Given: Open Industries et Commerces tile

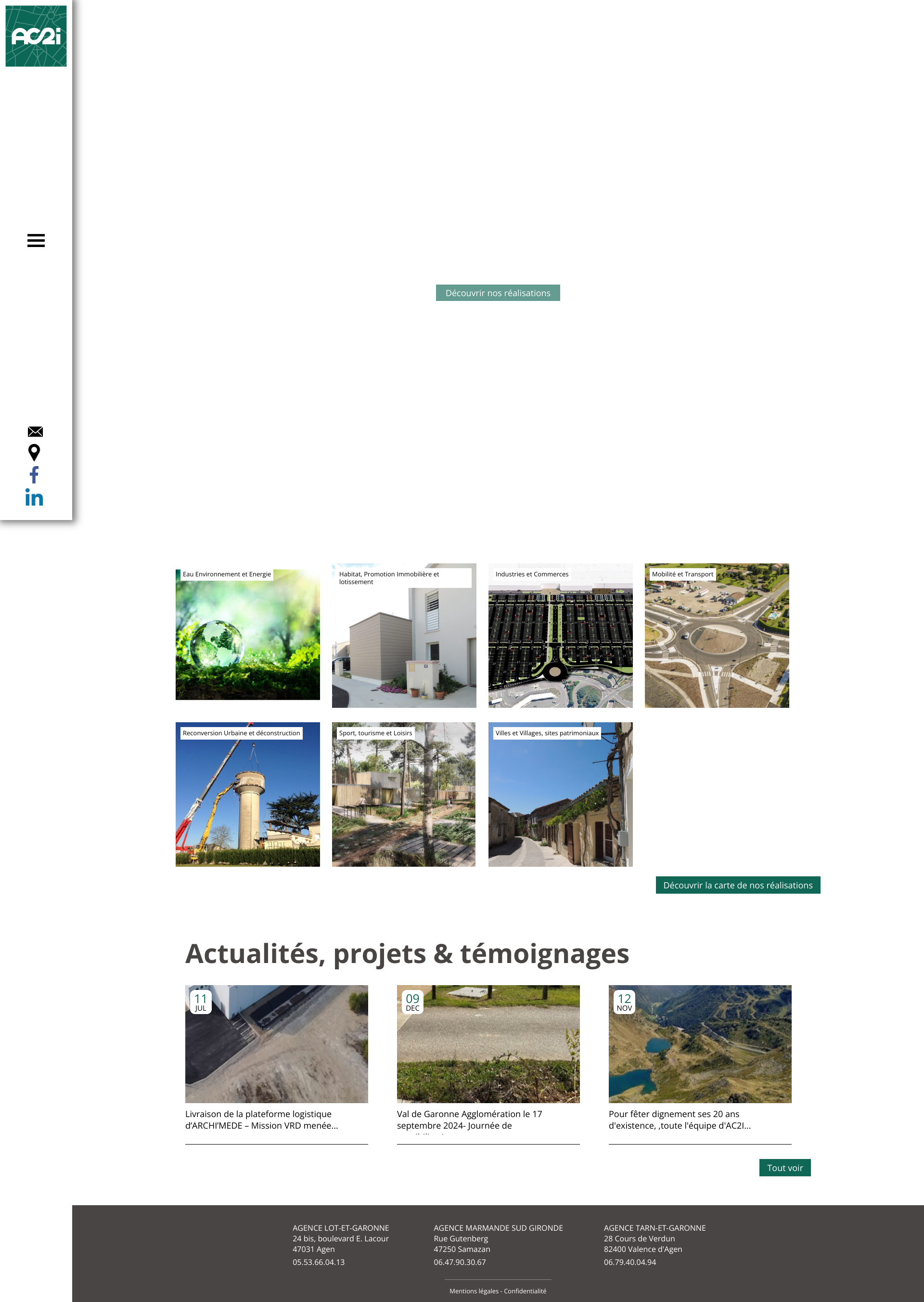Looking at the screenshot, I should 561,635.
